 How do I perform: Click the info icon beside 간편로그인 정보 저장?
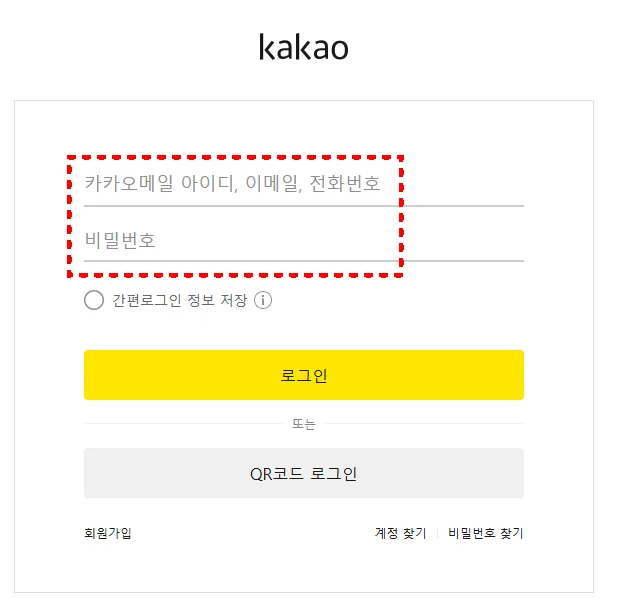tap(263, 300)
